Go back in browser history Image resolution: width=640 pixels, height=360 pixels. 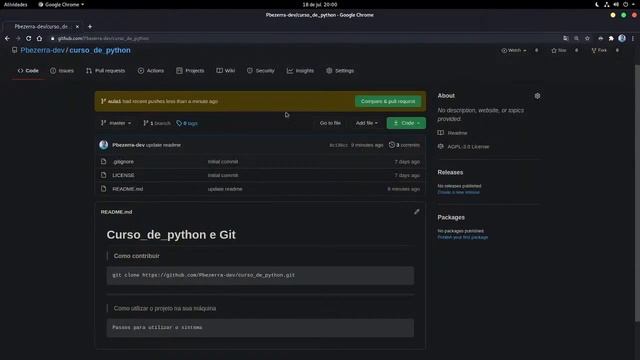coord(7,38)
